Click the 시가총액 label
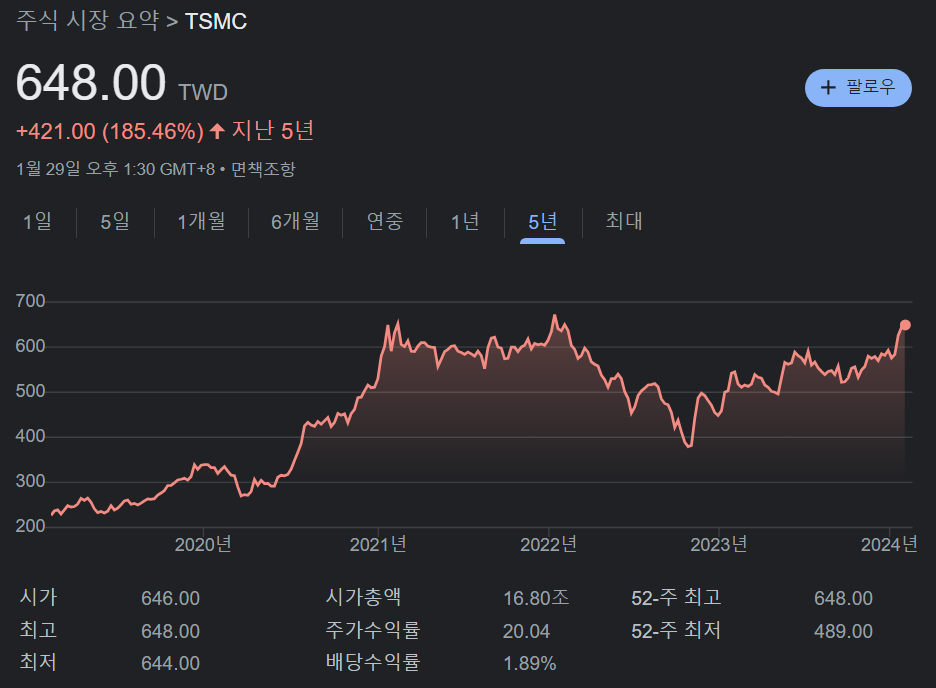This screenshot has height=688, width=936. (363, 597)
